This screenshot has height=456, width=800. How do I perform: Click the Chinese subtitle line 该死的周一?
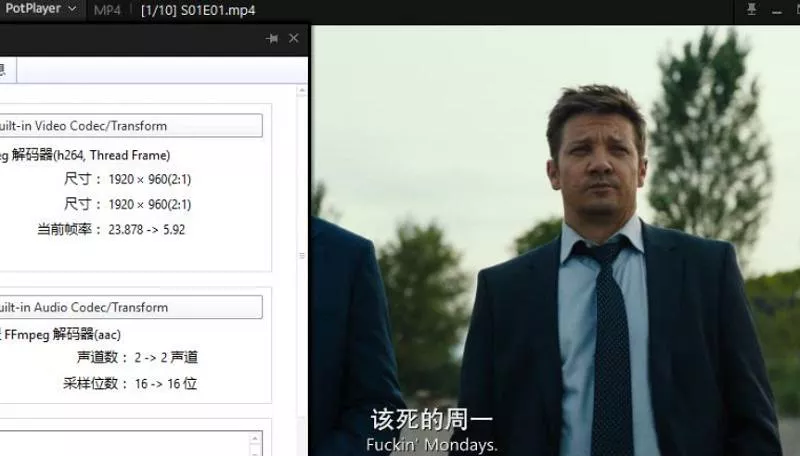click(x=431, y=419)
